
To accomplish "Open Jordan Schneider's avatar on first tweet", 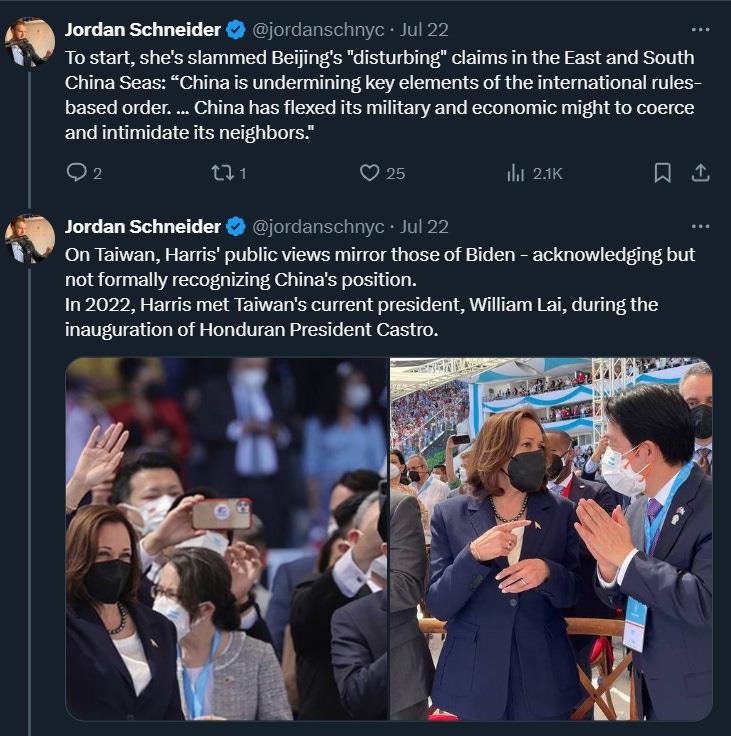I will (x=30, y=42).
